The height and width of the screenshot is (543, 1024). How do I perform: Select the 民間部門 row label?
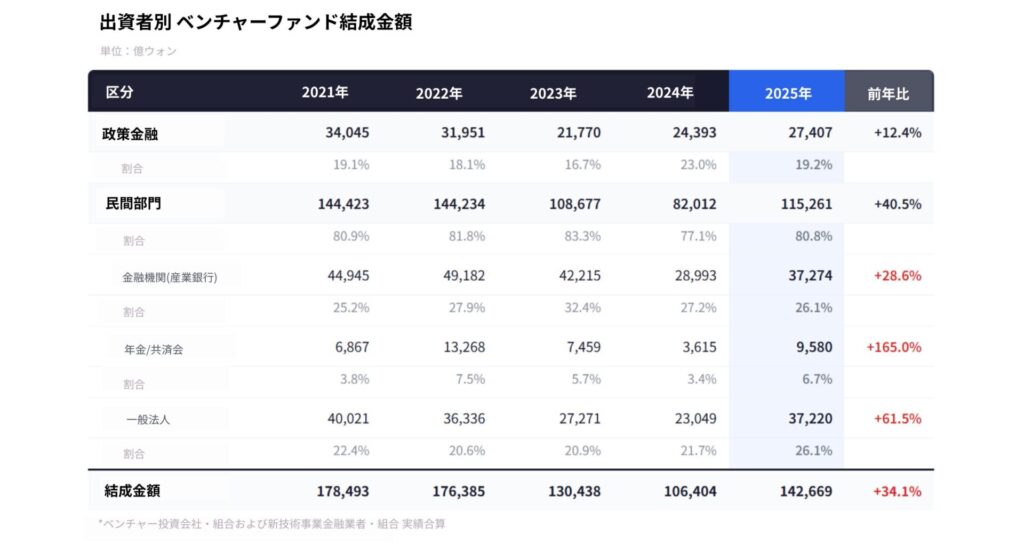tap(132, 204)
